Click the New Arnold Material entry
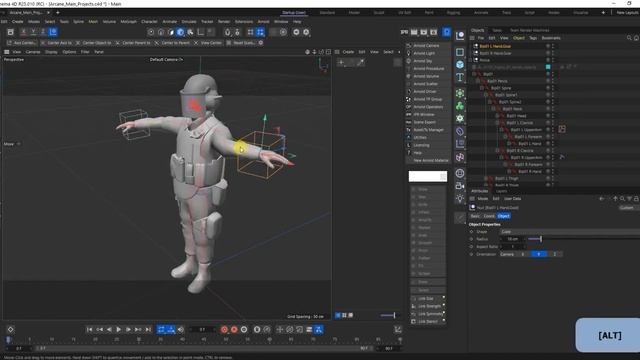640x360 pixels. [430, 160]
